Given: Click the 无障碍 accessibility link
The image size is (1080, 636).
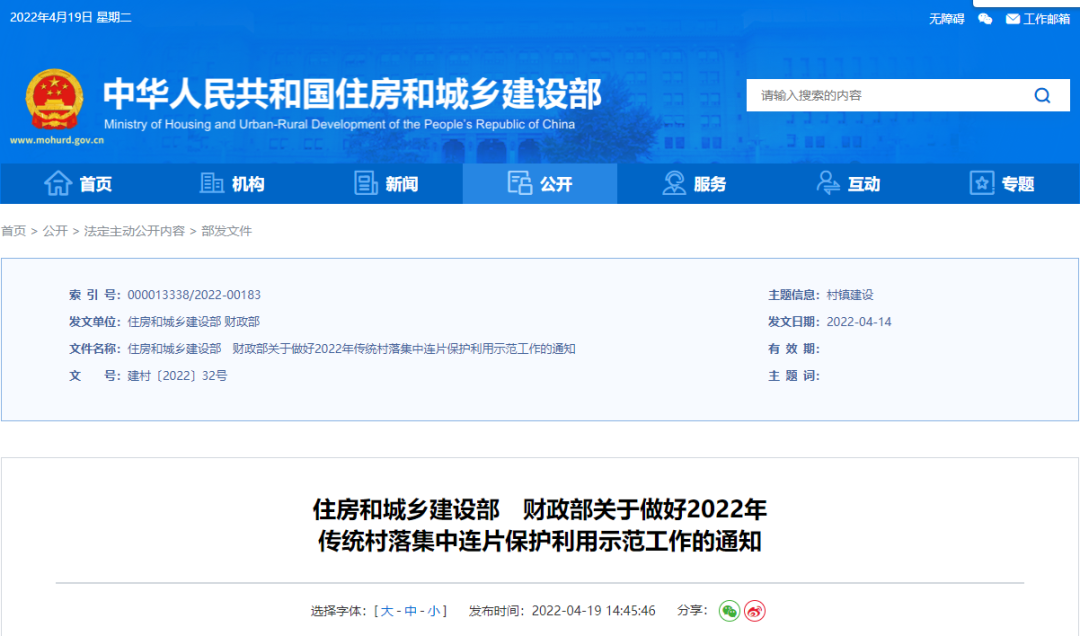Looking at the screenshot, I should pyautogui.click(x=946, y=19).
